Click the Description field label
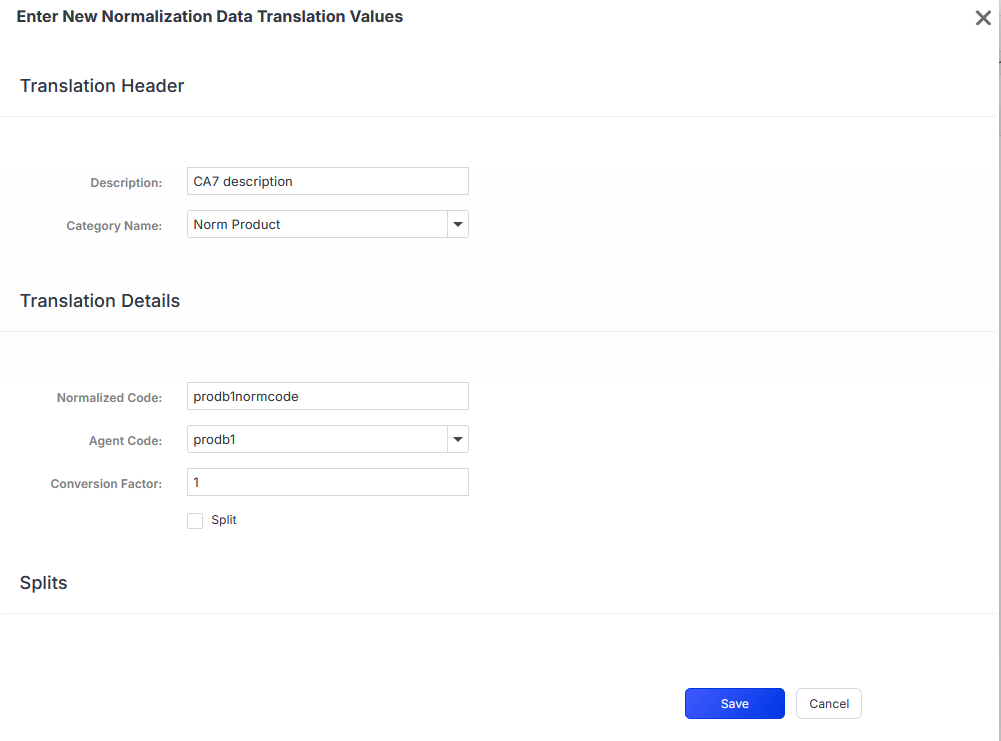 126,183
